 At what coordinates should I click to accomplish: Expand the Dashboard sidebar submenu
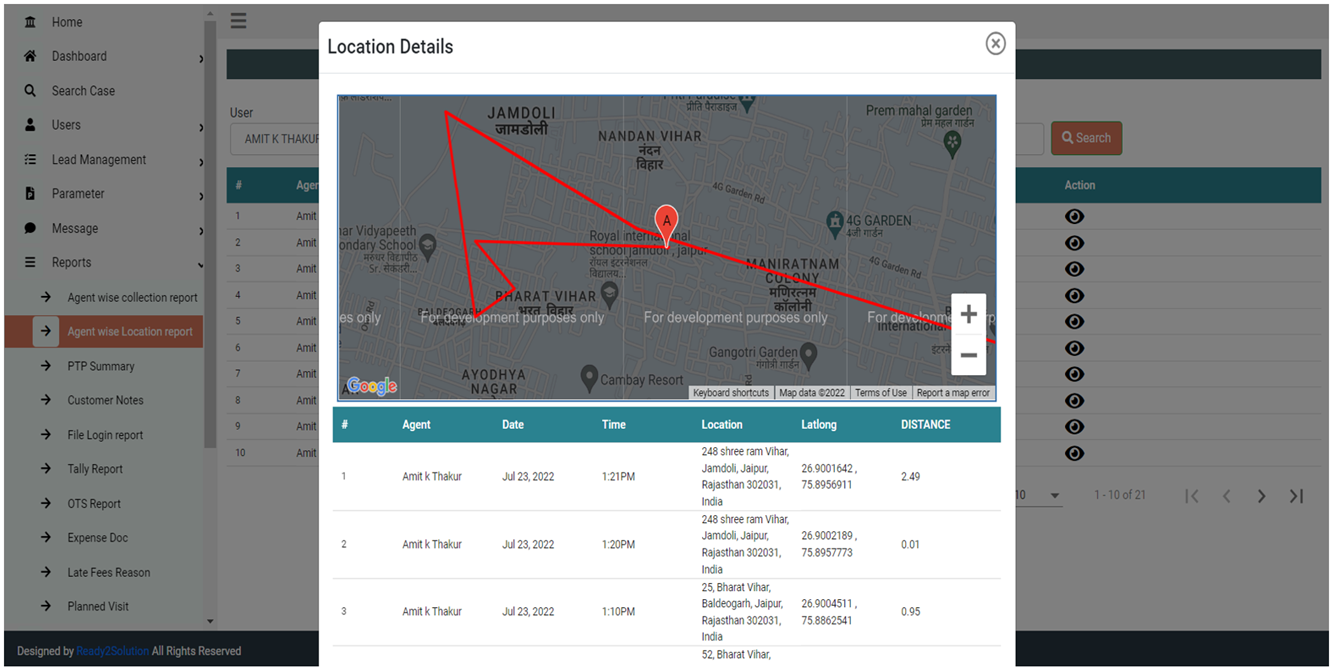pyautogui.click(x=199, y=55)
